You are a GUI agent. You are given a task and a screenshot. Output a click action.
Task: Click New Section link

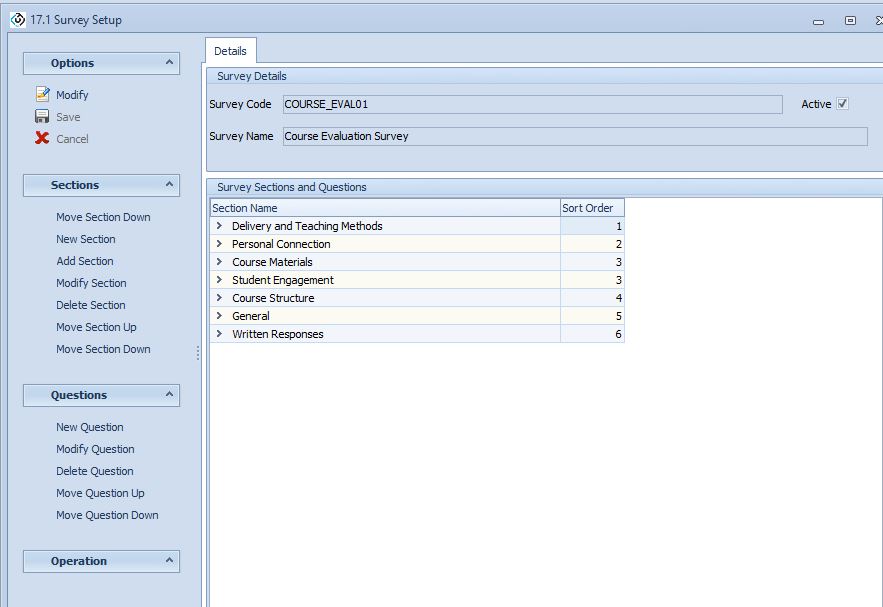click(x=86, y=239)
